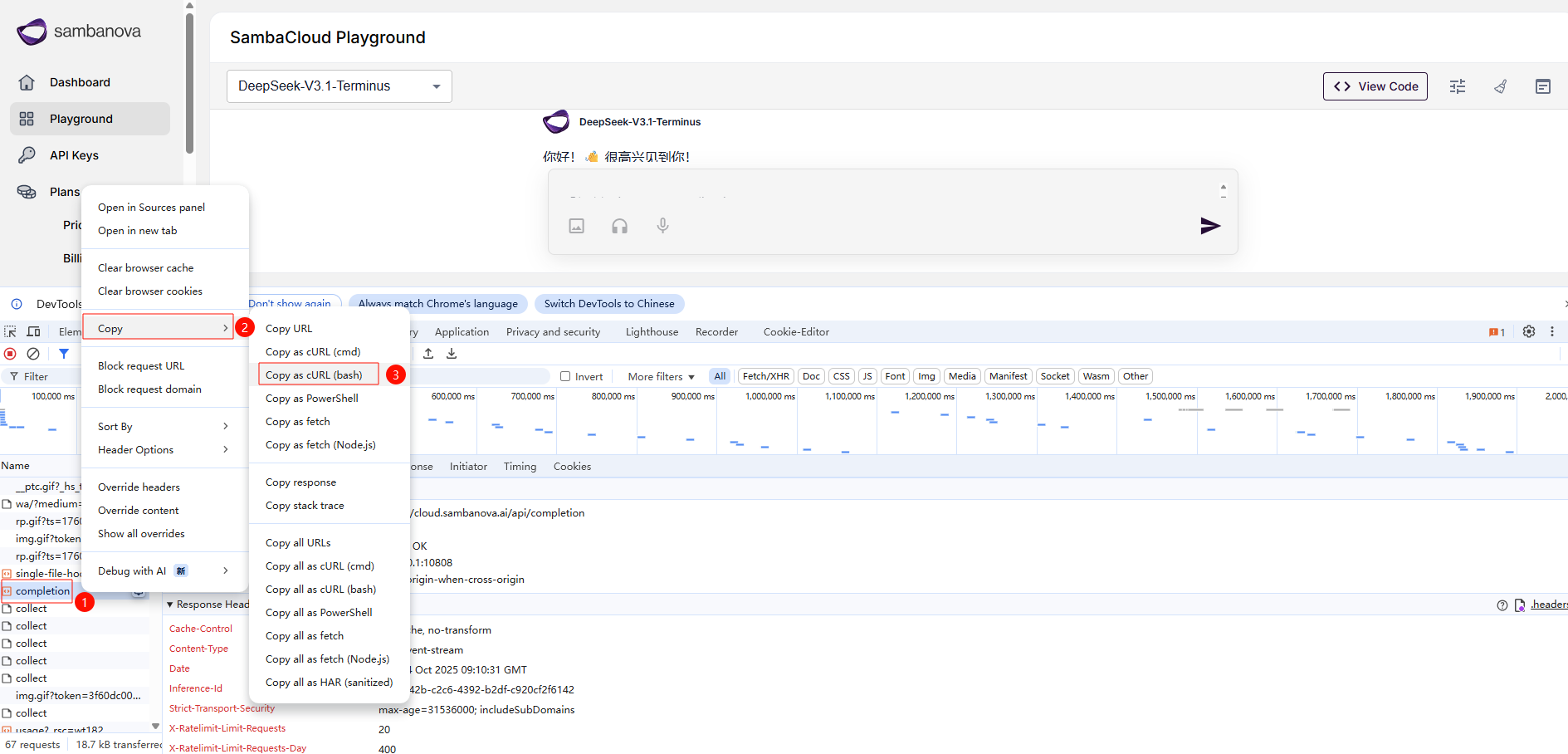1568x754 pixels.
Task: Open DevTools settings gear icon
Action: coord(1529,331)
